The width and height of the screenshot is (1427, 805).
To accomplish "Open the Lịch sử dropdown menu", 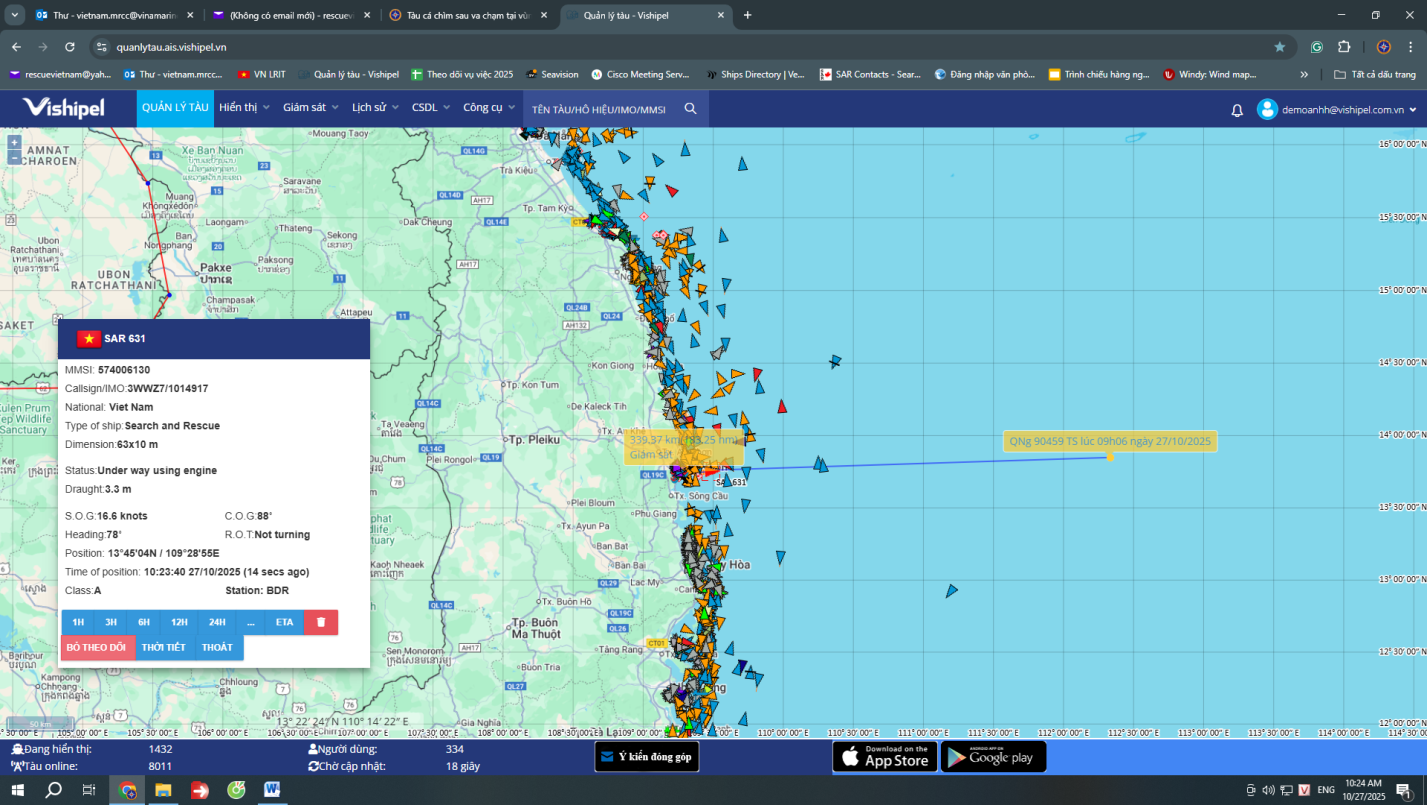I will point(375,108).
